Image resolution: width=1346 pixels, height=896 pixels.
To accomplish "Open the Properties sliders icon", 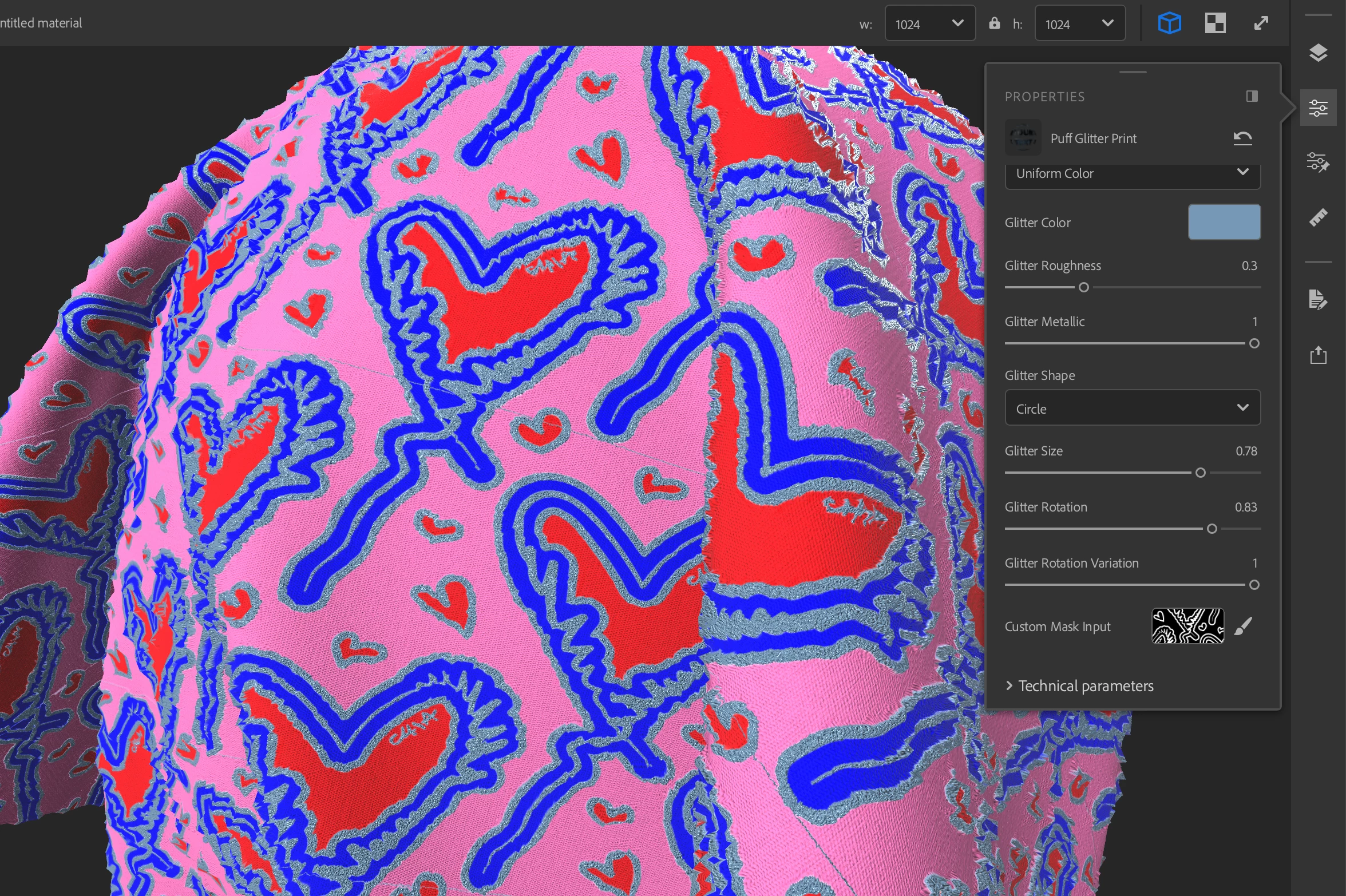I will coord(1318,108).
